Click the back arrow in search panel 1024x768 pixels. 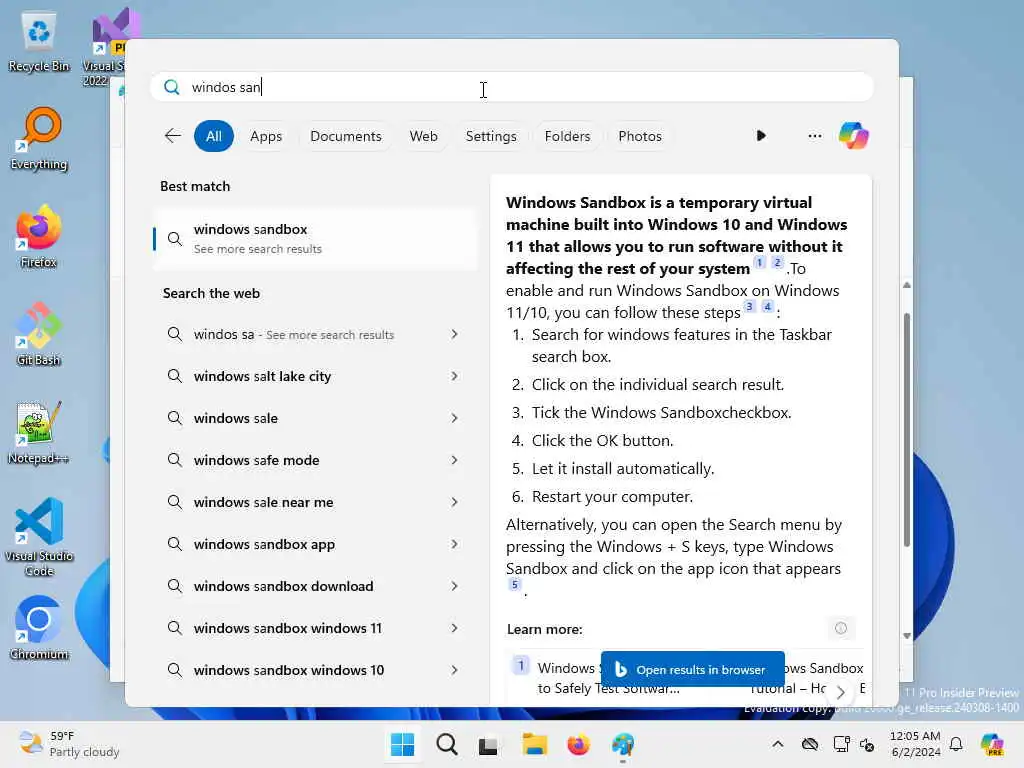click(172, 136)
